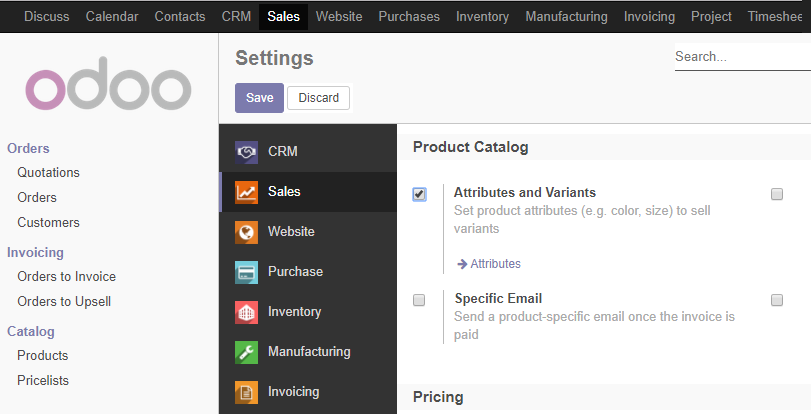Tick the unlabeled checkbox right of Attributes and Variants
Image resolution: width=811 pixels, height=414 pixels.
coord(777,194)
